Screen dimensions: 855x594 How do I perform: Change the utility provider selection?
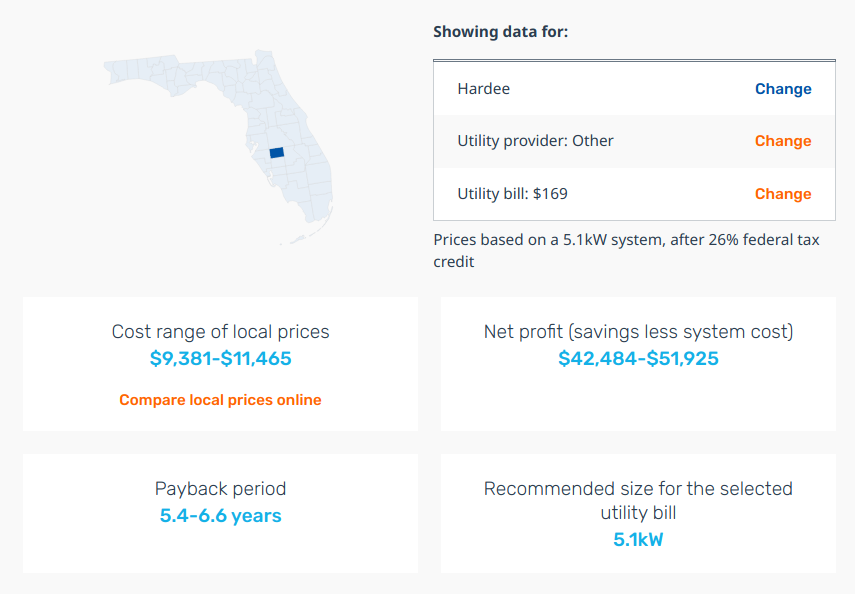(x=782, y=141)
